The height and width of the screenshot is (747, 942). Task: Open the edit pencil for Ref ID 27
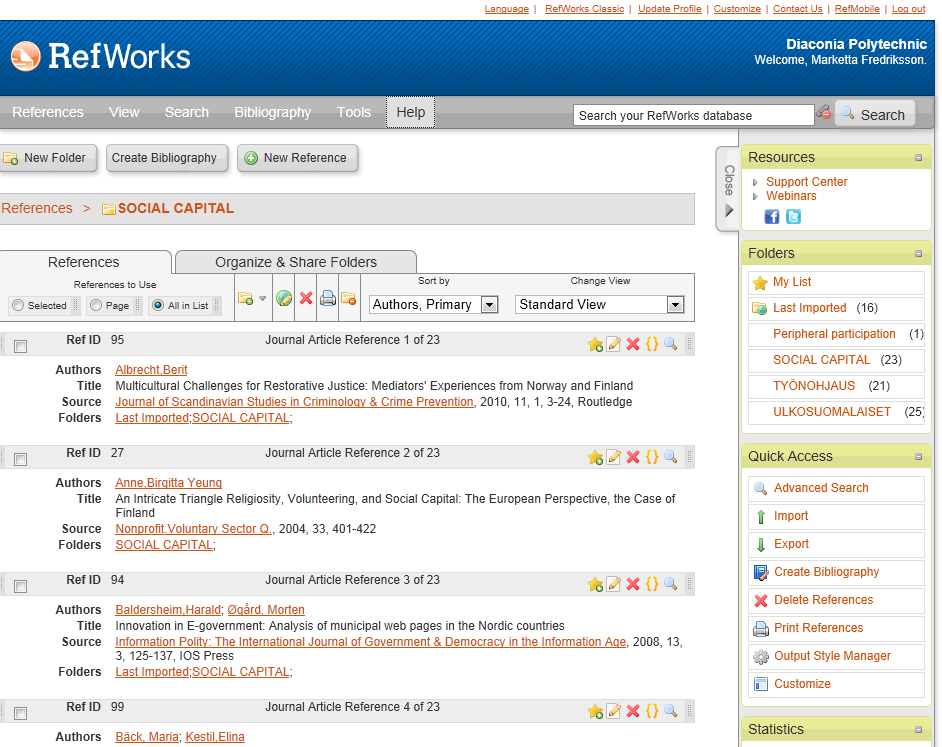[x=613, y=457]
